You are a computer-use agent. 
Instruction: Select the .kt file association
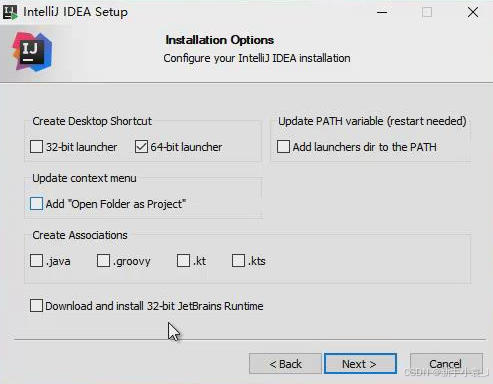[183, 261]
